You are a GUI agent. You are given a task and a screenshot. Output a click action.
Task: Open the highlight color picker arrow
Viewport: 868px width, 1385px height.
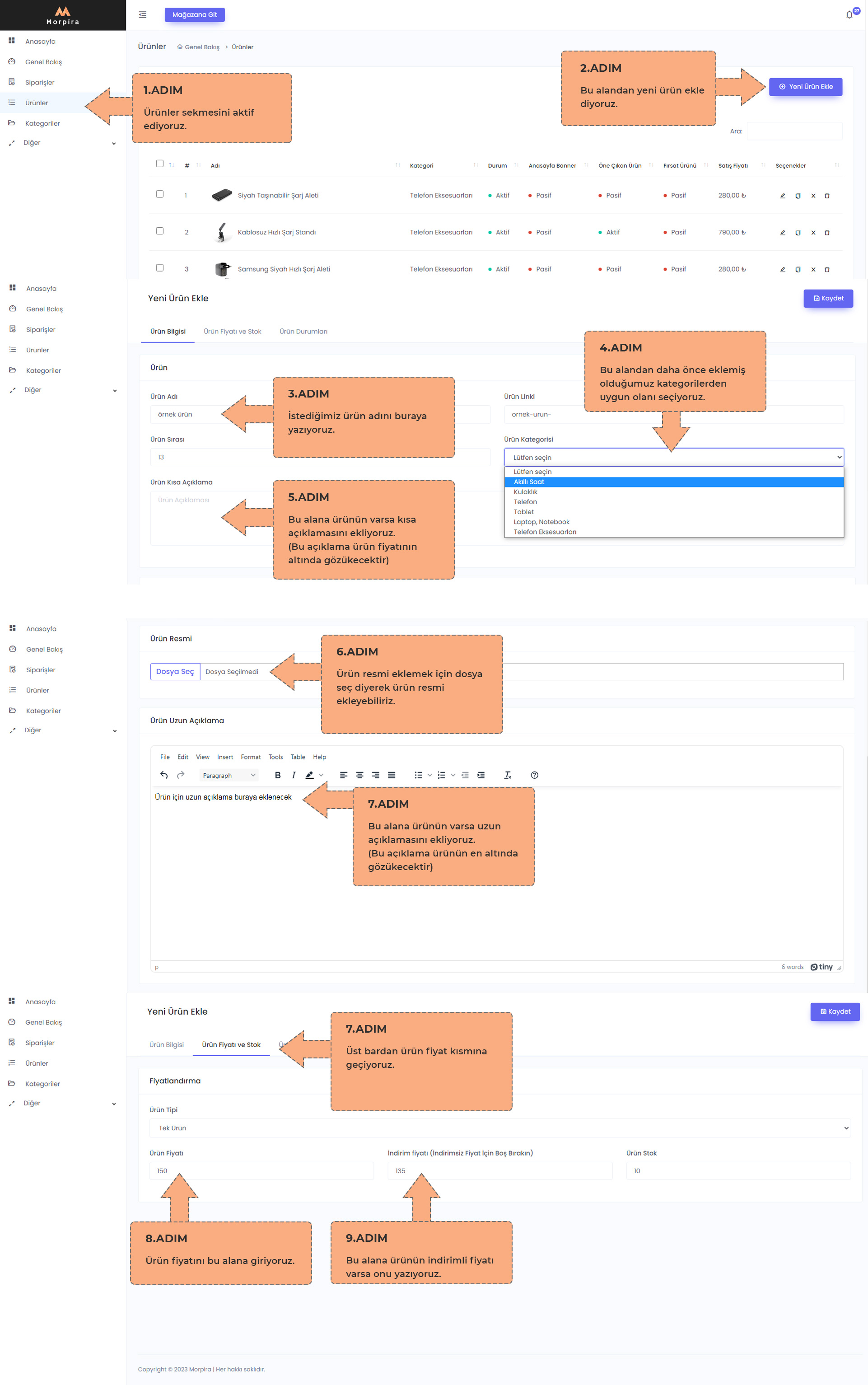click(x=321, y=775)
